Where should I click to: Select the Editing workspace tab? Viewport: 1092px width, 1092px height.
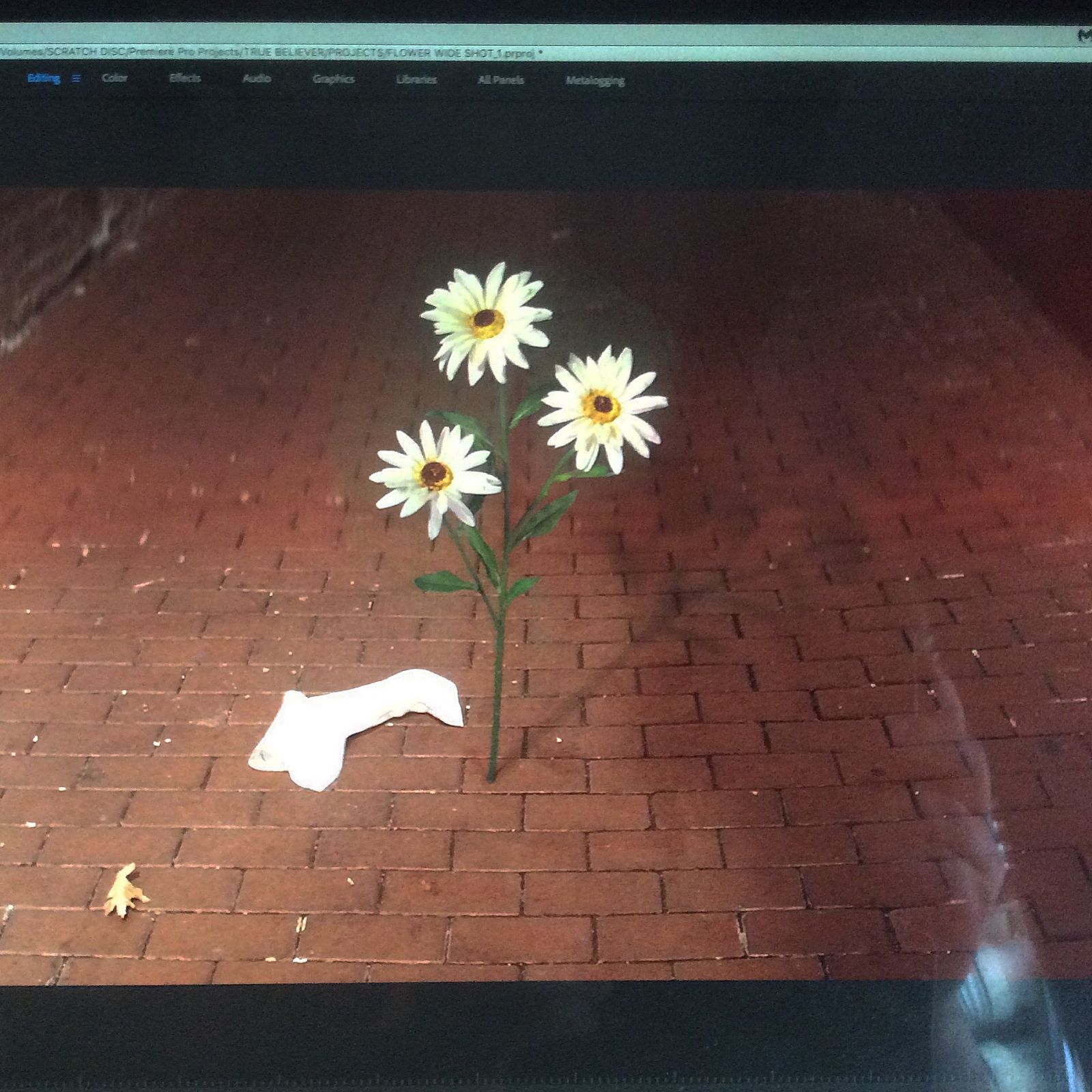click(44, 78)
